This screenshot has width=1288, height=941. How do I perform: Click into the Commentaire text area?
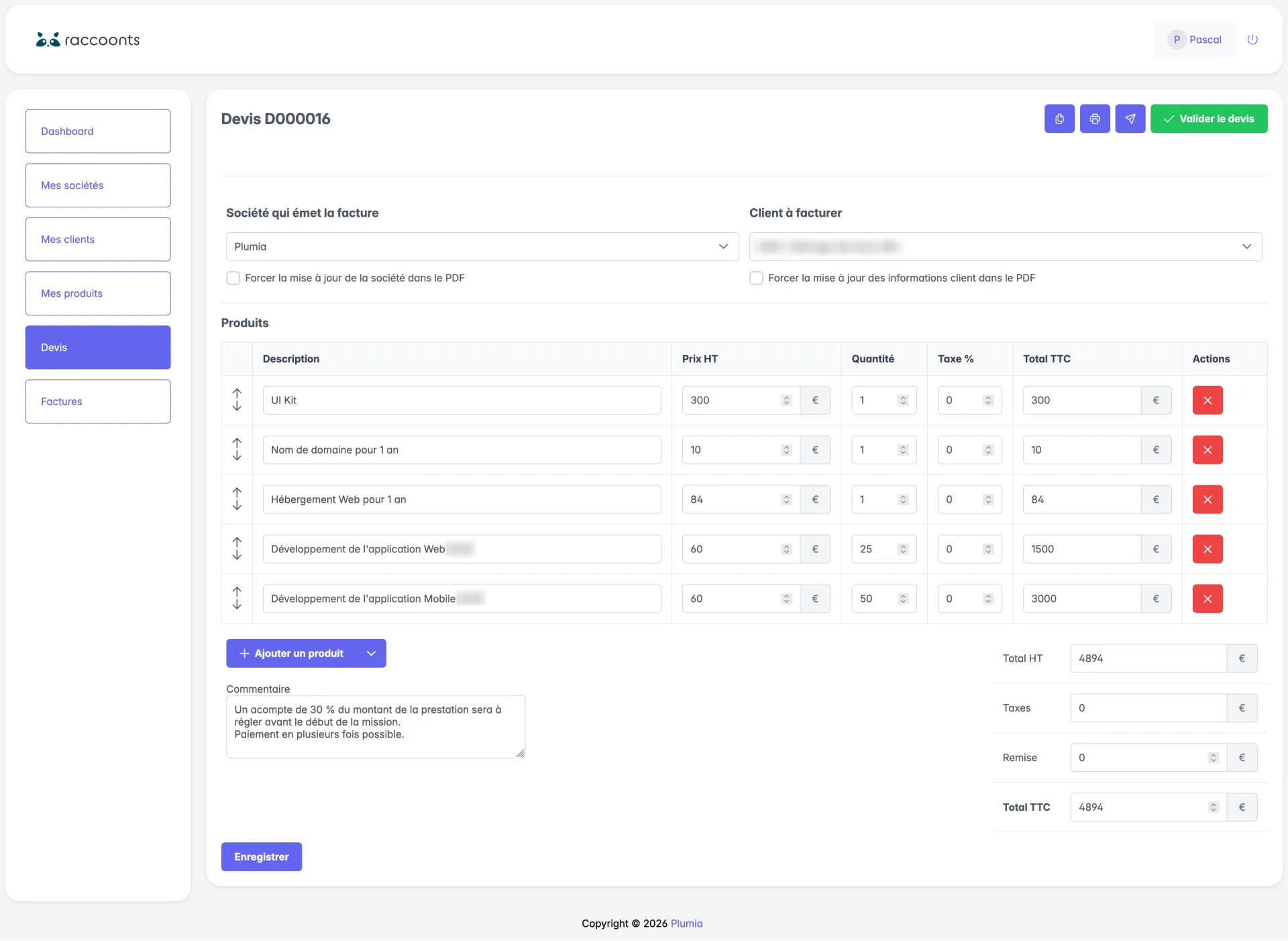376,727
